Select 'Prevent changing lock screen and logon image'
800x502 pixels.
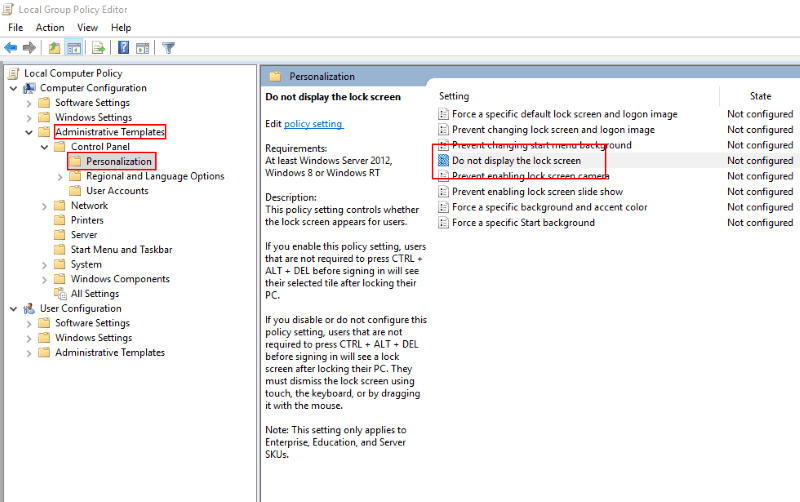pos(553,130)
